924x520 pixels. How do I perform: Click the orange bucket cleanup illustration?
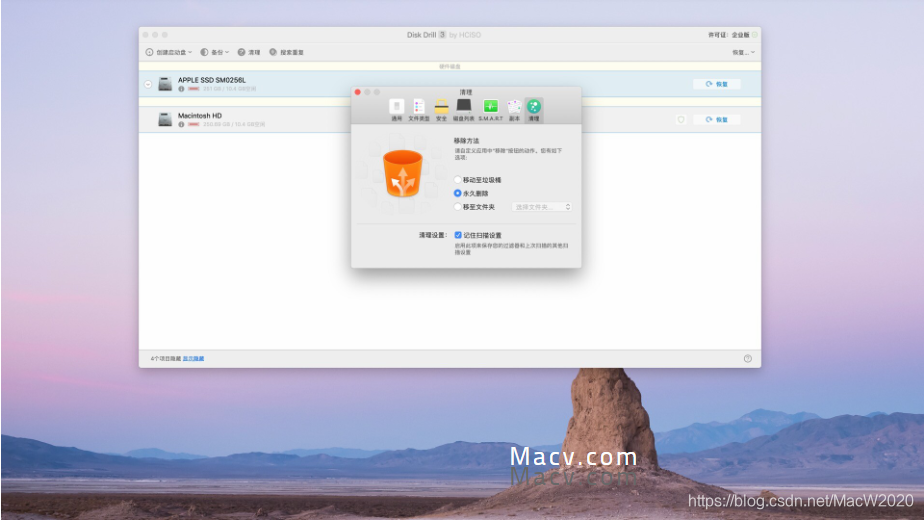click(x=403, y=173)
